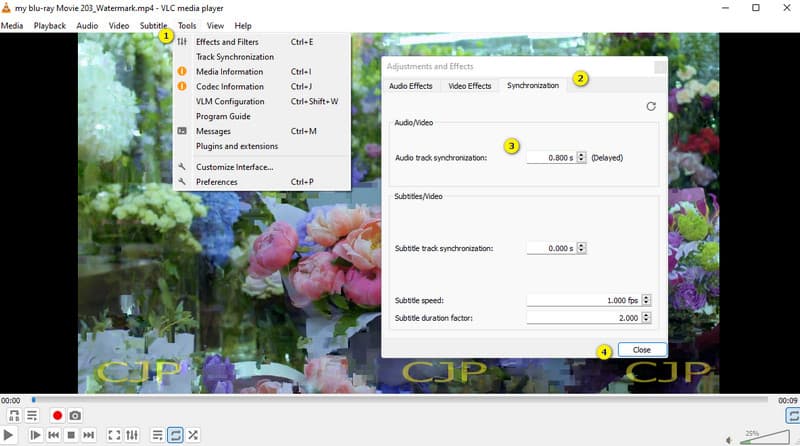This screenshot has height=446, width=800.
Task: Take a snapshot with the camera icon
Action: 75,415
